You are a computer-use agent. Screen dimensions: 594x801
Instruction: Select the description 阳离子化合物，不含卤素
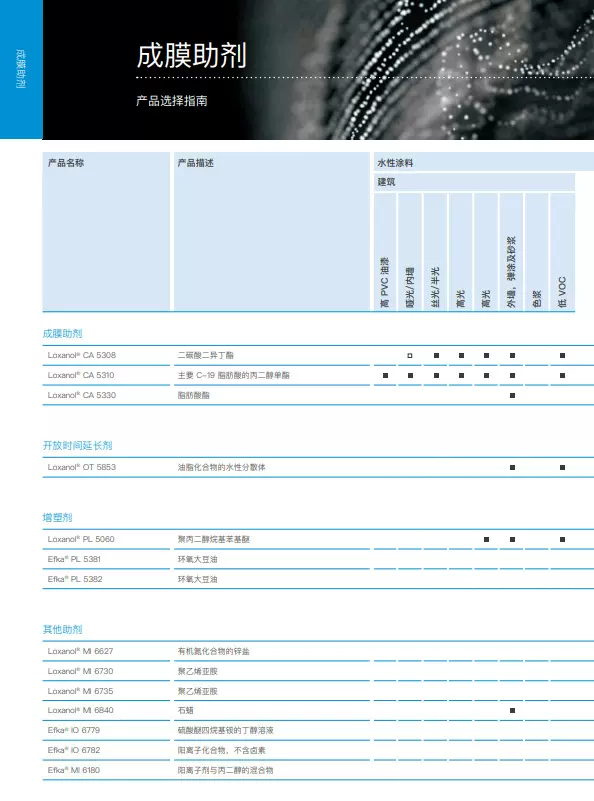222,750
